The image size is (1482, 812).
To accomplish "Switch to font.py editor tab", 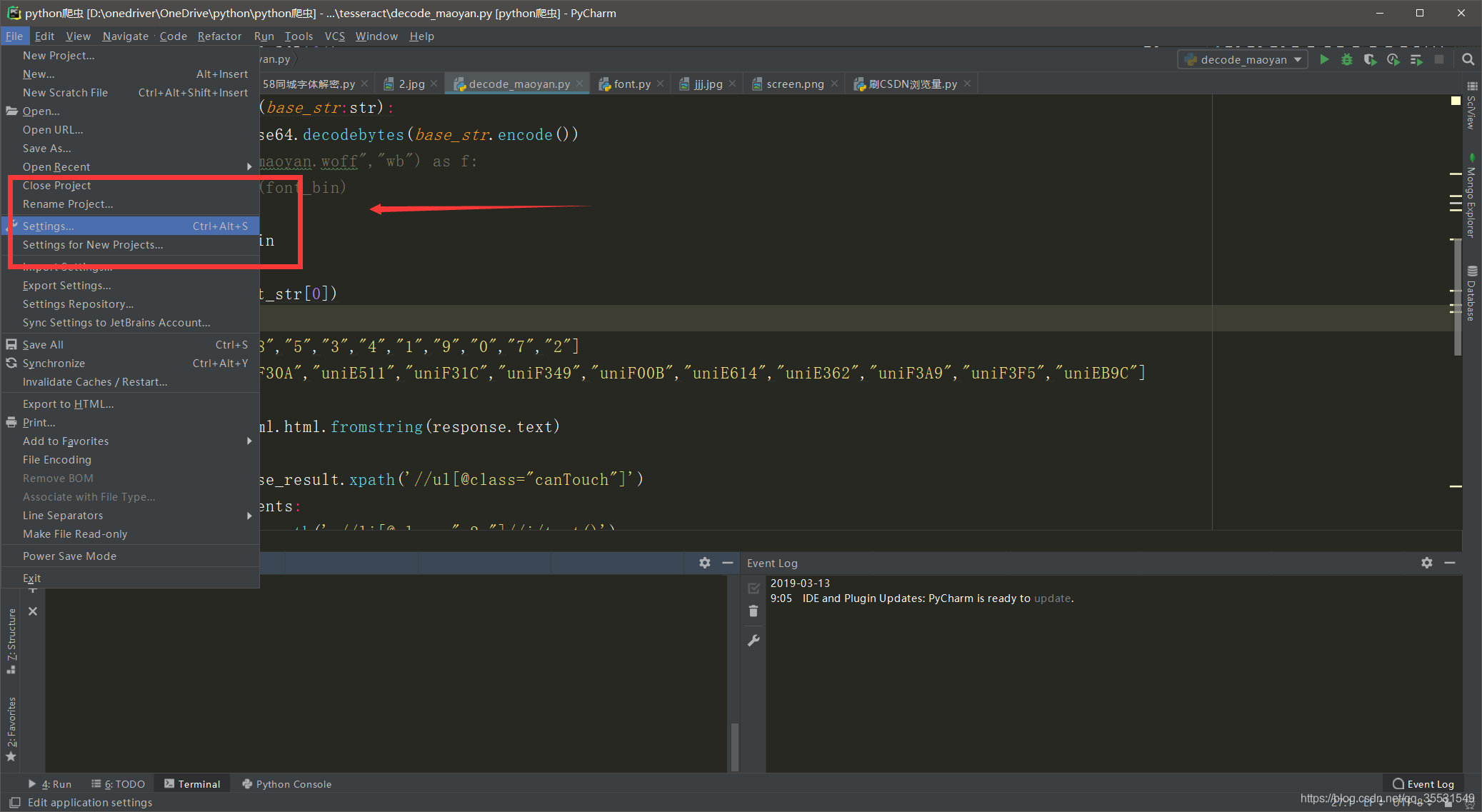I will pos(631,84).
